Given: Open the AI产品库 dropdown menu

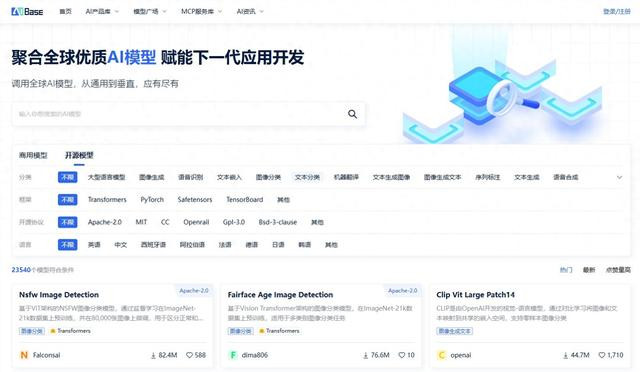Looking at the screenshot, I should point(102,11).
